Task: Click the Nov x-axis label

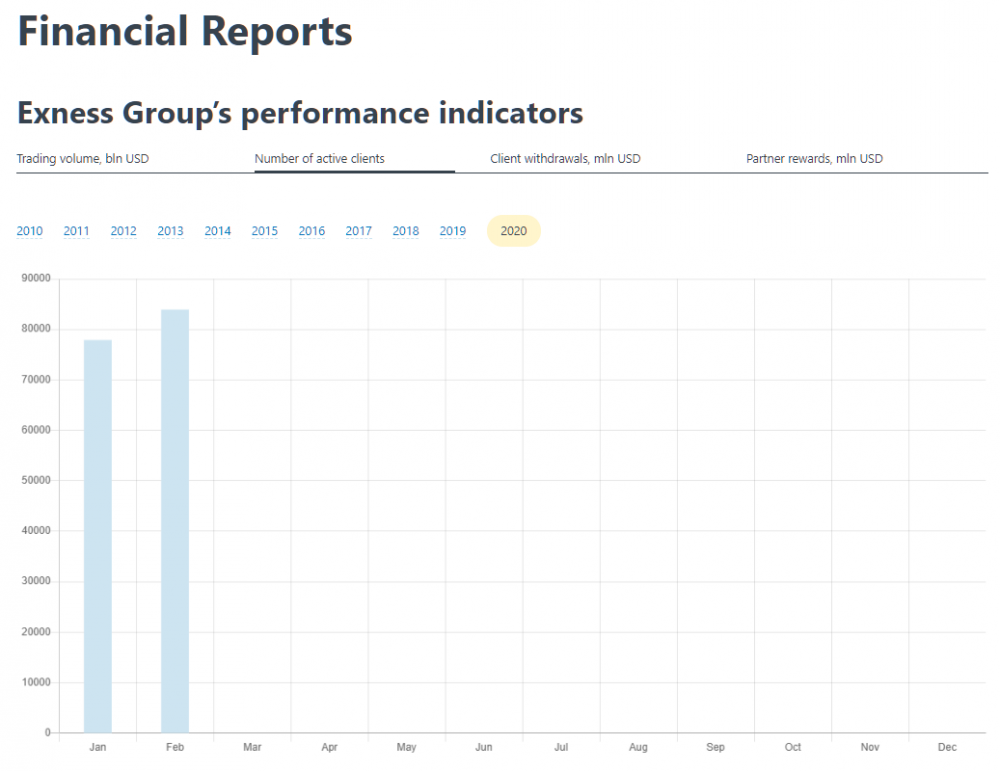Action: [870, 747]
